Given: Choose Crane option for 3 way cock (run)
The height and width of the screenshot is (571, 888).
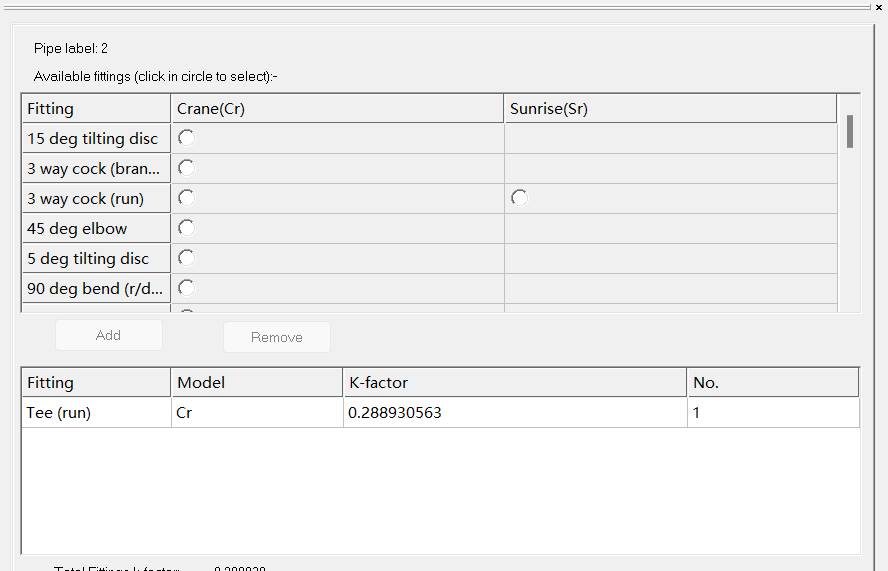Looking at the screenshot, I should (186, 198).
